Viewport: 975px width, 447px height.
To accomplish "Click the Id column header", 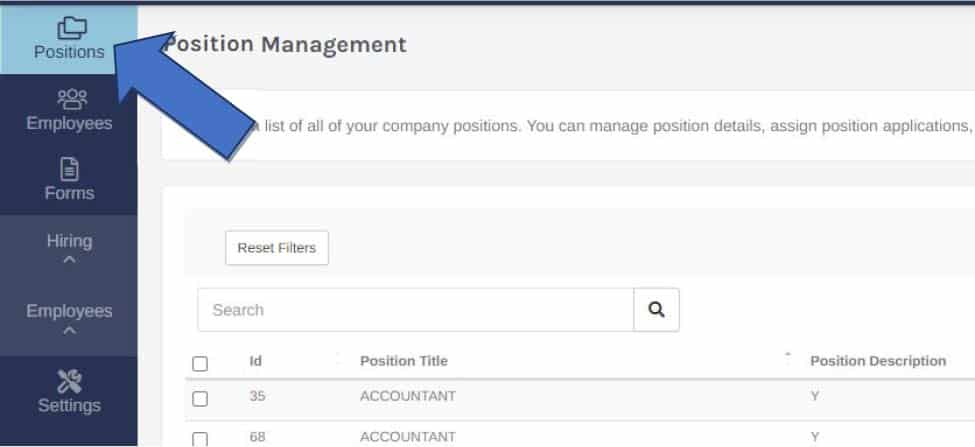I will coord(256,361).
